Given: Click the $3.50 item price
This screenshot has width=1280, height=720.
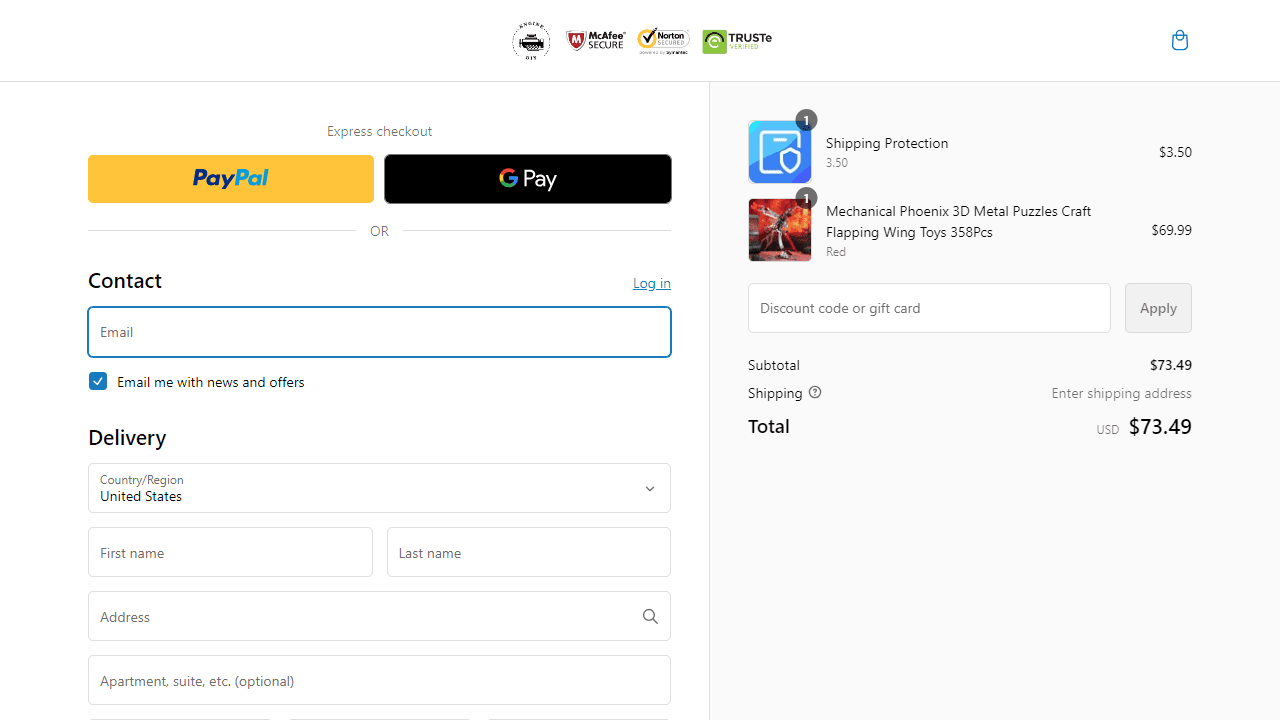Looking at the screenshot, I should pyautogui.click(x=1175, y=152).
